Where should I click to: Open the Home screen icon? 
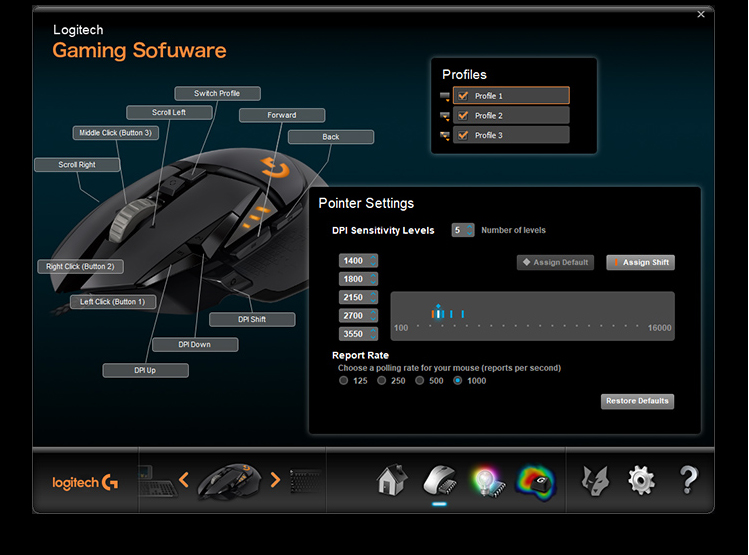[392, 480]
